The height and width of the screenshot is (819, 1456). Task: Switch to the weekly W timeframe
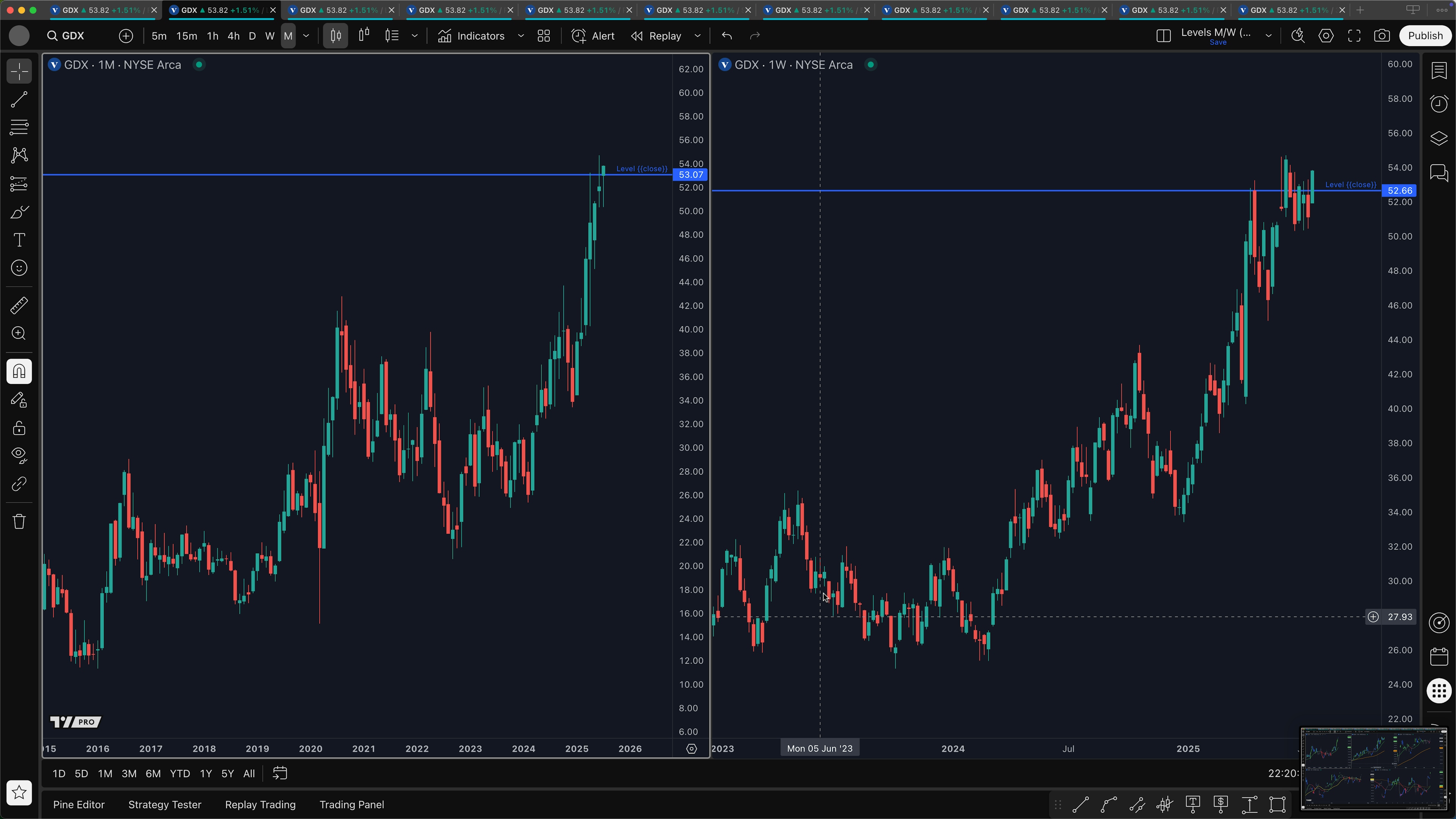(270, 36)
